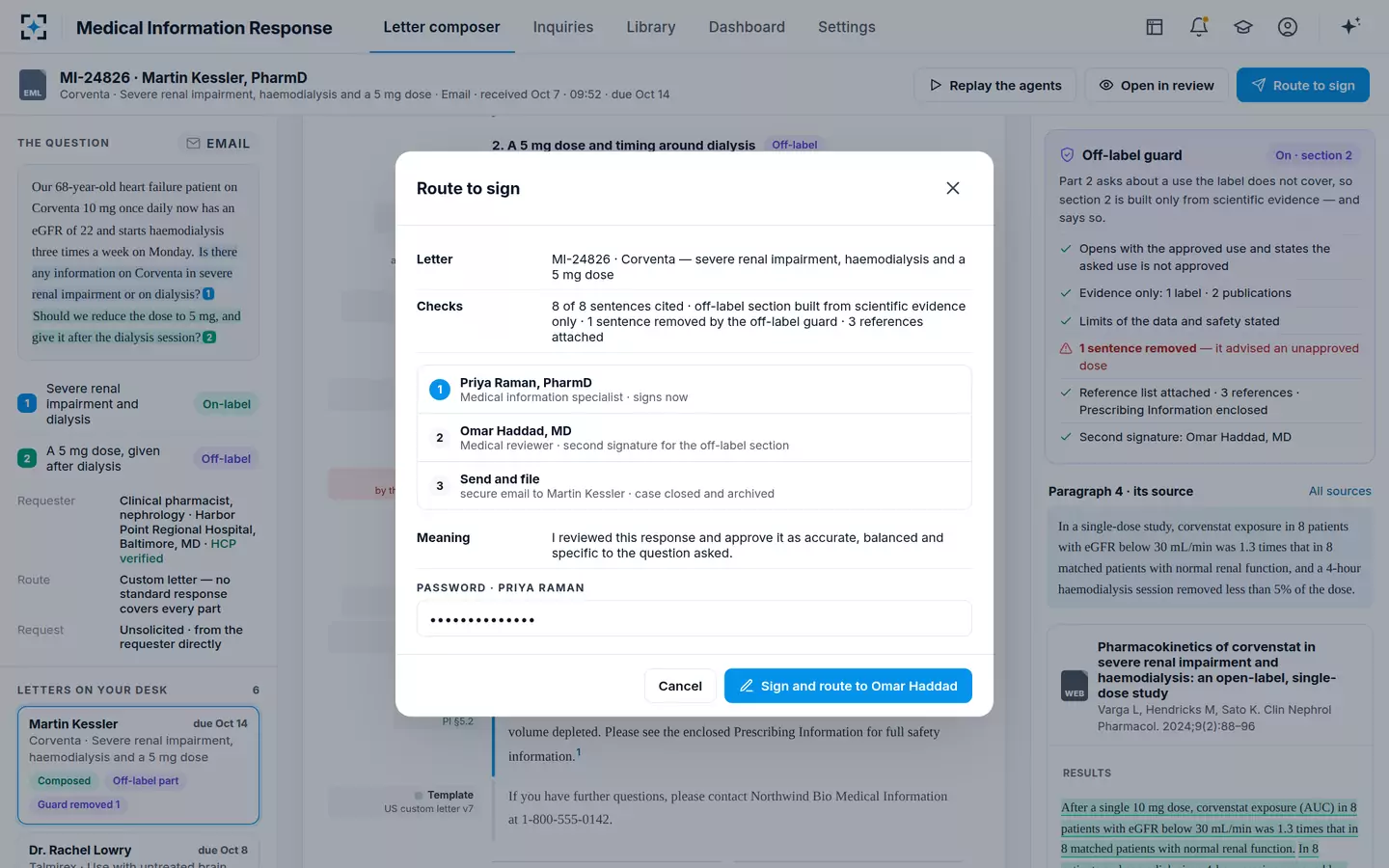1389x868 pixels.
Task: Focus the Priya Raman password field
Action: (694, 619)
